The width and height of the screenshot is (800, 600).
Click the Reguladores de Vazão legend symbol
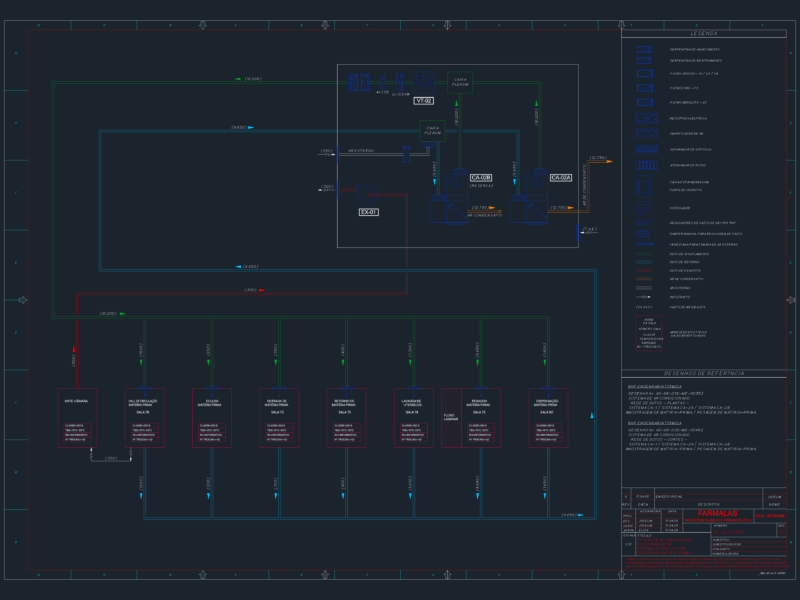(x=642, y=223)
